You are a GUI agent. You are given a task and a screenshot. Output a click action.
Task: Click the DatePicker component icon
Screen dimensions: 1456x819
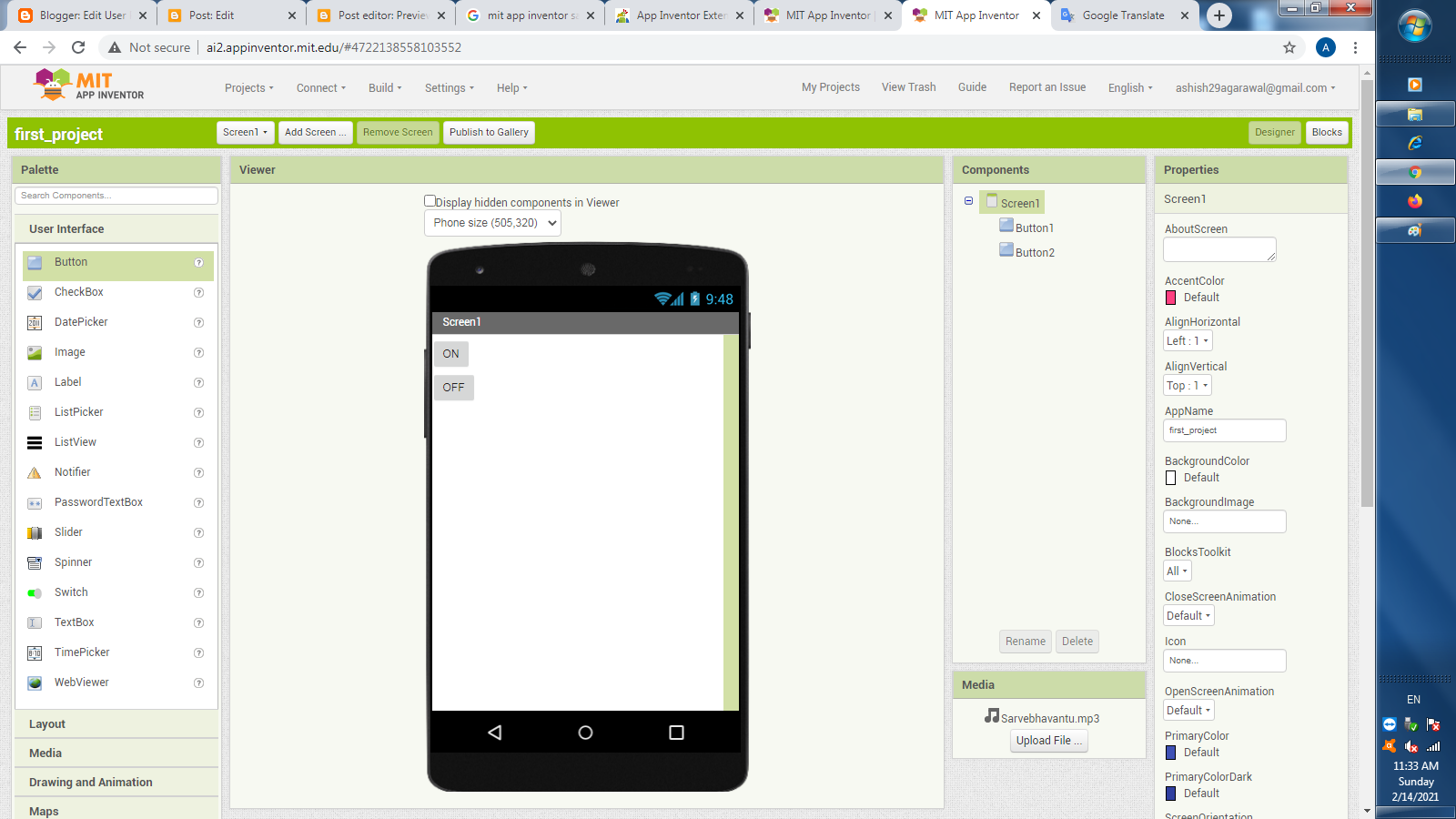pyautogui.click(x=35, y=321)
